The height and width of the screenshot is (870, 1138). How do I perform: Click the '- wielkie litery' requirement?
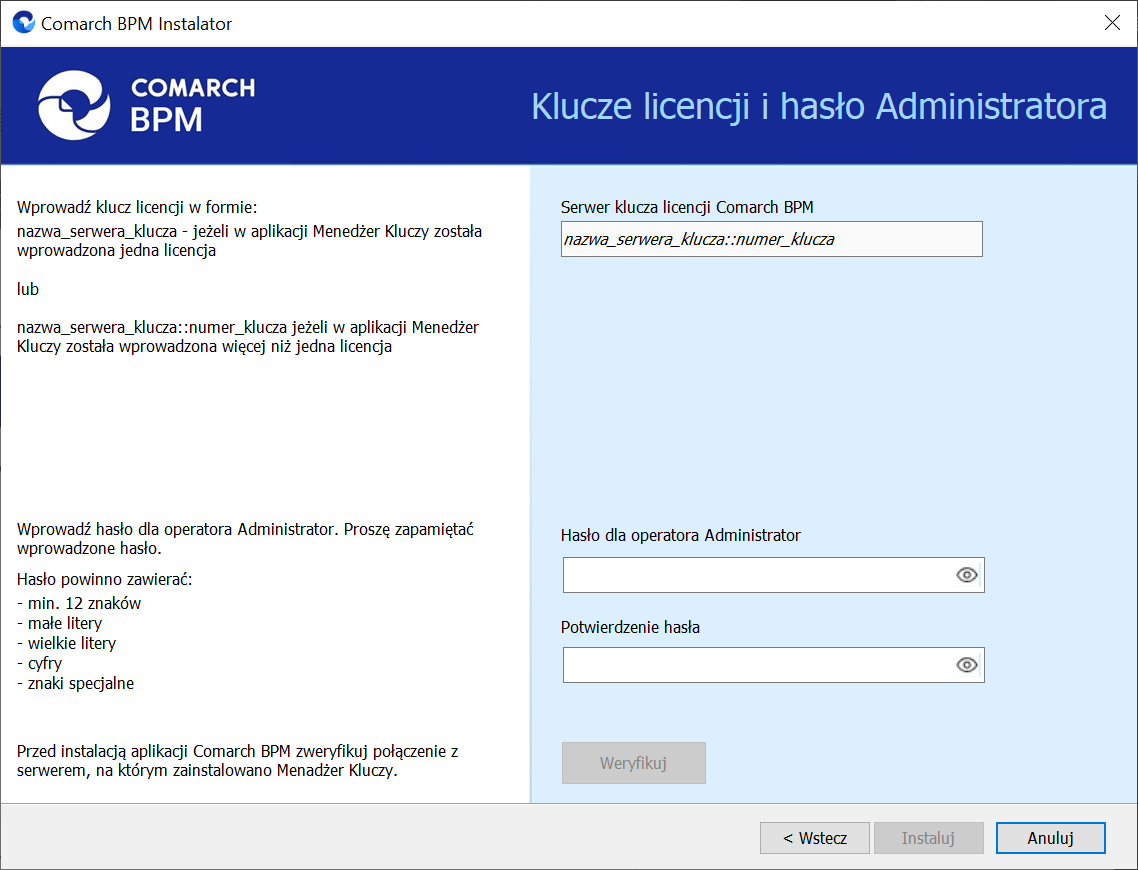(66, 644)
